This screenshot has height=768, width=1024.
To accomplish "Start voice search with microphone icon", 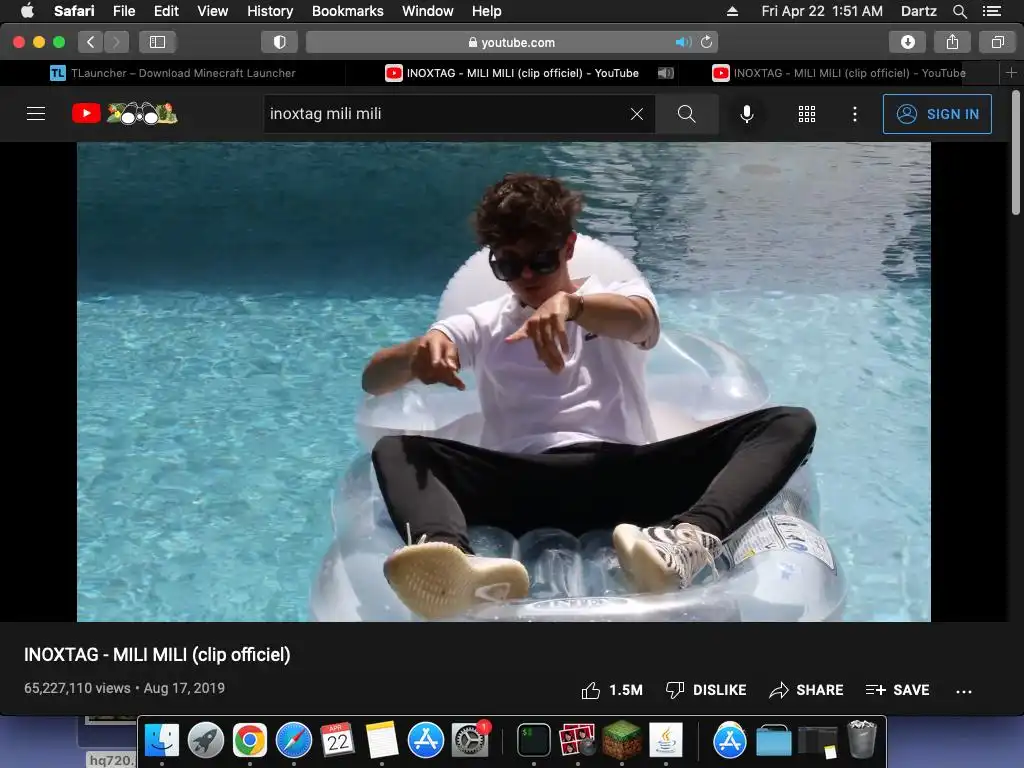I will (x=746, y=114).
